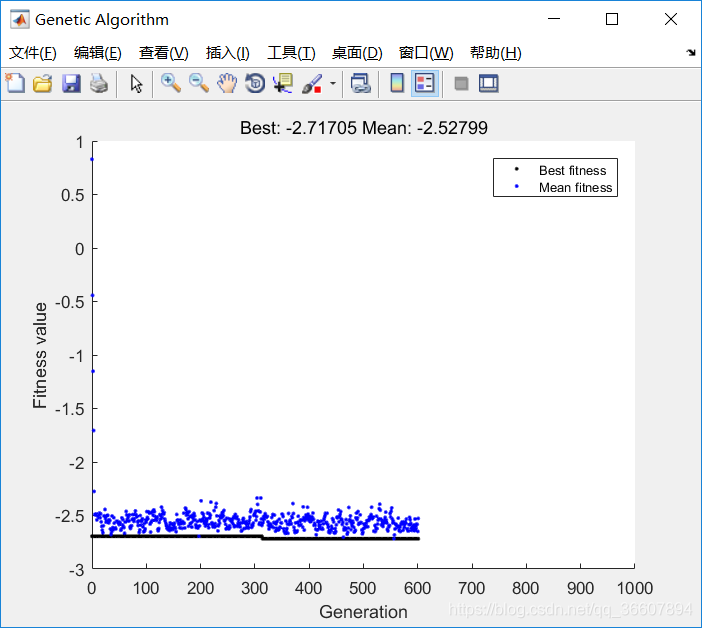Click the black best fitness line
This screenshot has width=702, height=628.
255,537
